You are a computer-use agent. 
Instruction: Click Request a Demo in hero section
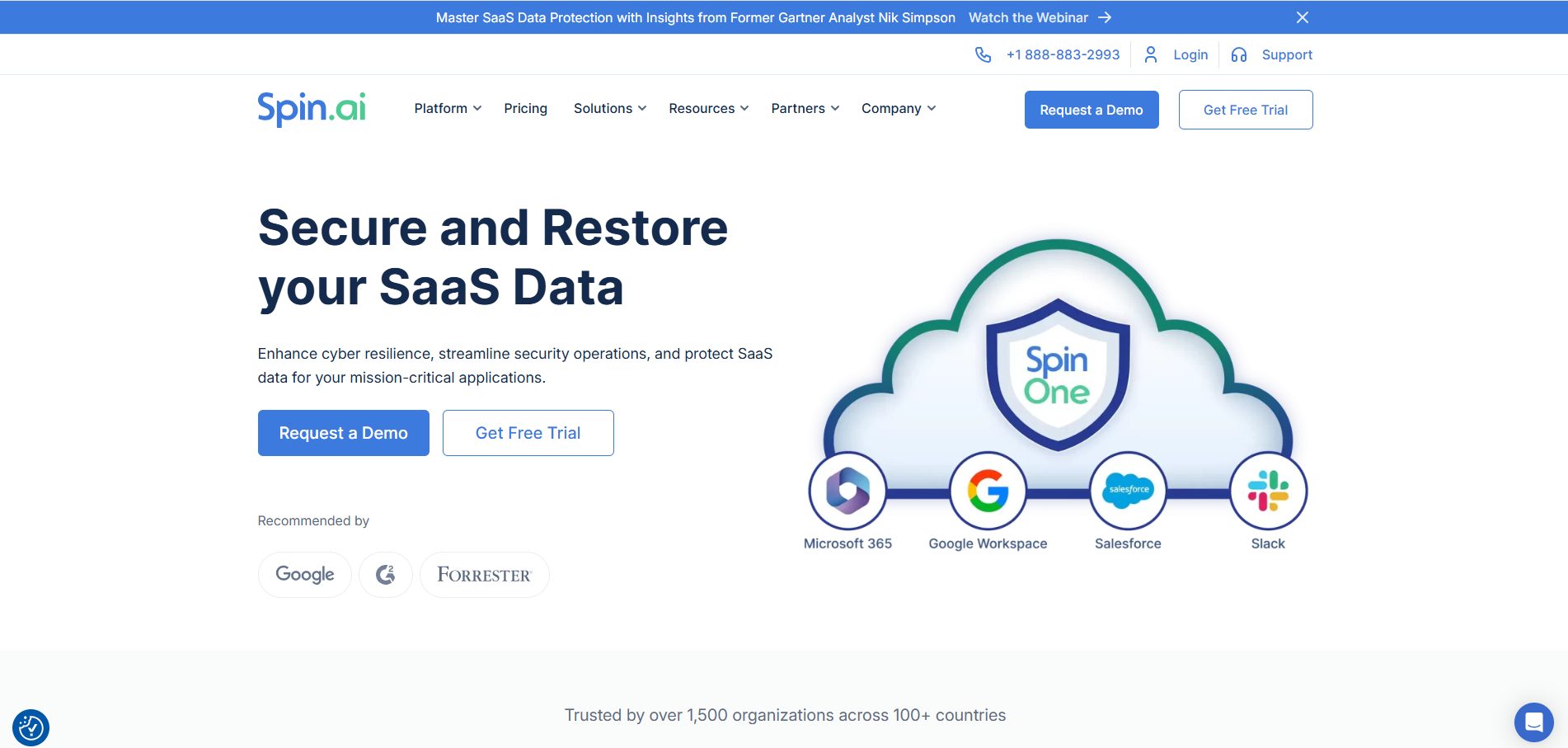click(343, 433)
